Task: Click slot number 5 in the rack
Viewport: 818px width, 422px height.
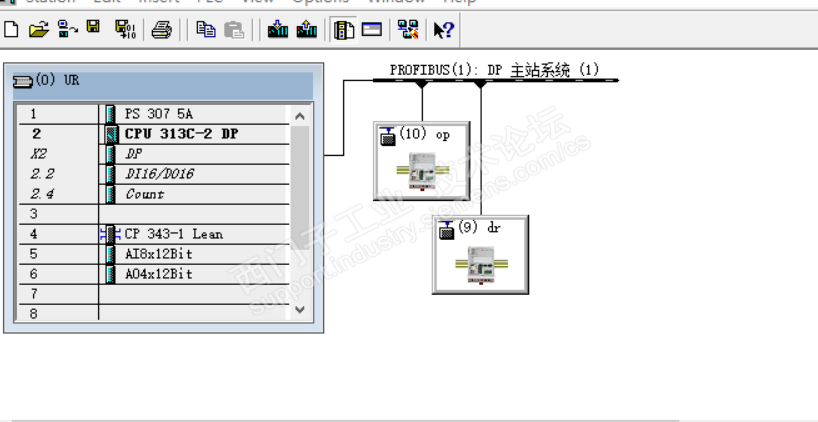Action: tap(33, 254)
